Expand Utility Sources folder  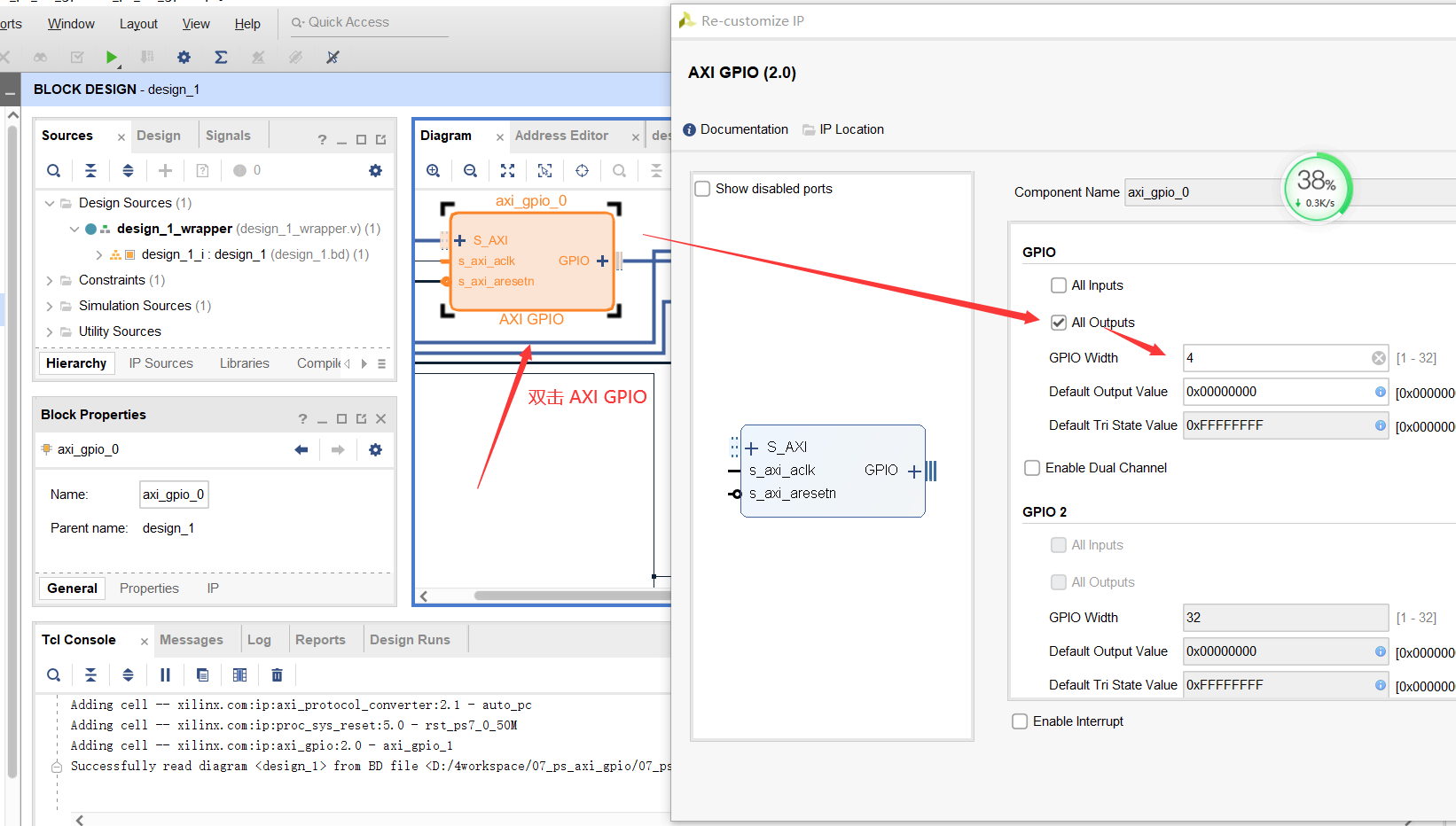point(50,331)
